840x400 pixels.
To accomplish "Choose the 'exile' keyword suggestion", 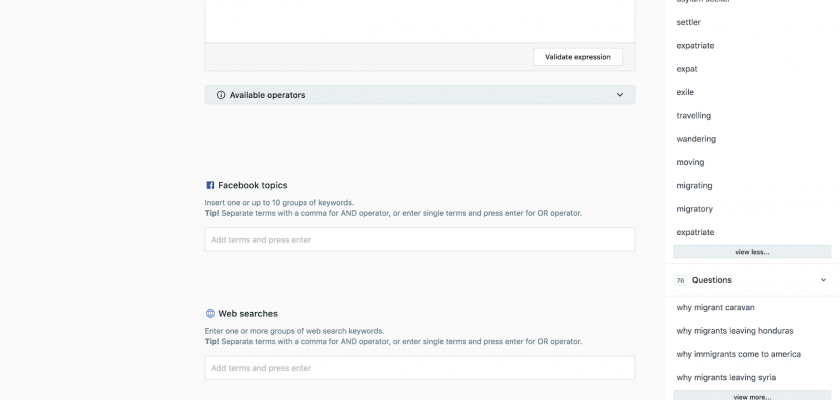I will (x=685, y=92).
